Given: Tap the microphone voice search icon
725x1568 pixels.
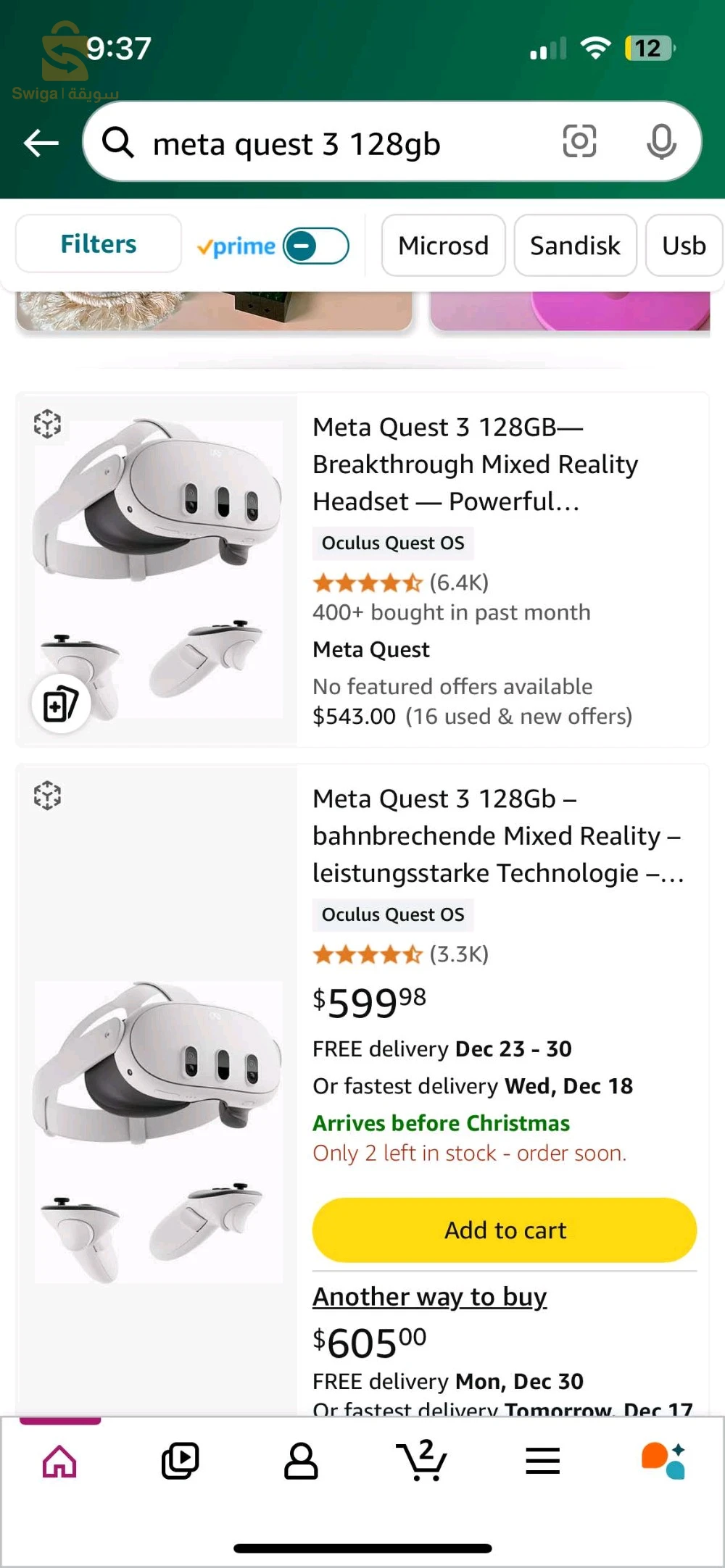Looking at the screenshot, I should click(x=661, y=142).
